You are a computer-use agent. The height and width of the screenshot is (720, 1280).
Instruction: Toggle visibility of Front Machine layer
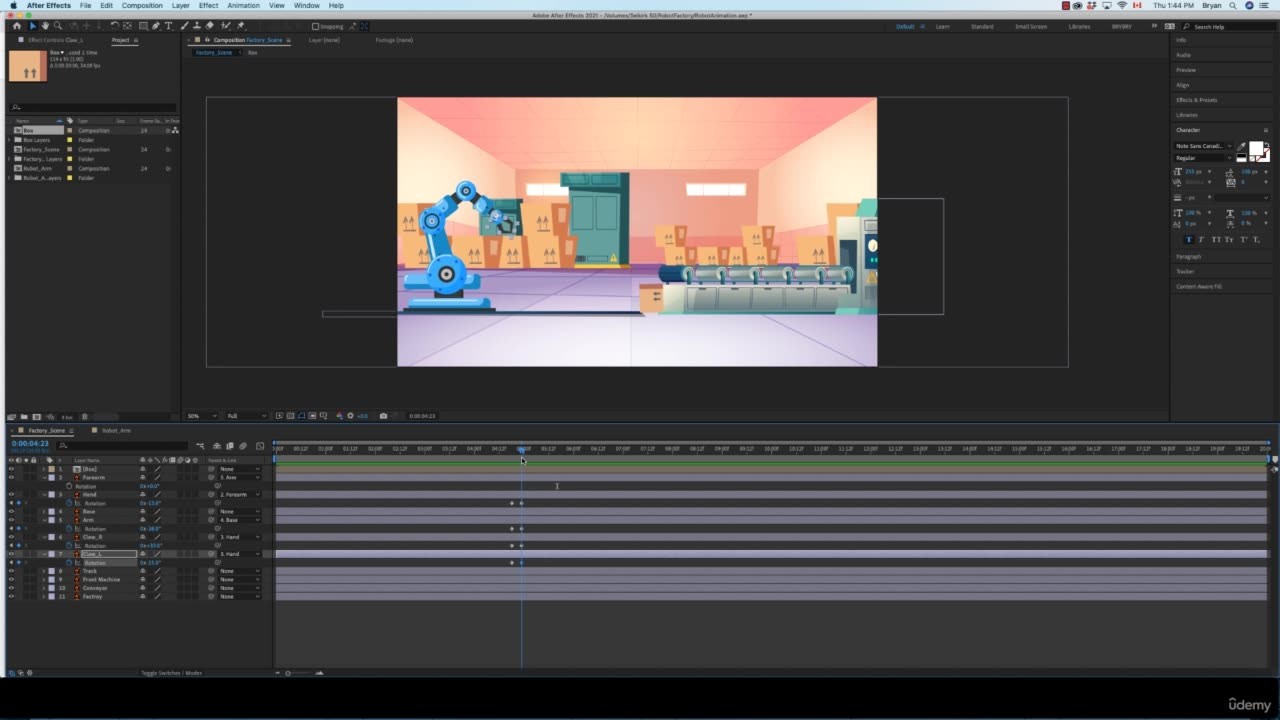[x=11, y=579]
